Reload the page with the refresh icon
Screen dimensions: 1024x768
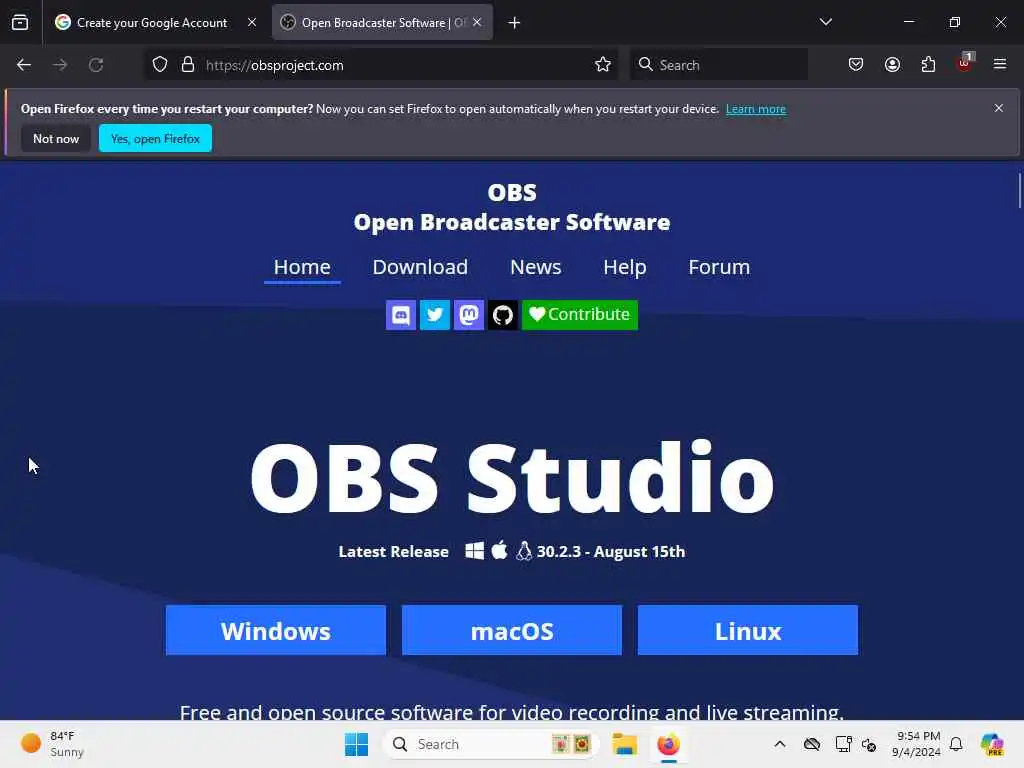[96, 65]
